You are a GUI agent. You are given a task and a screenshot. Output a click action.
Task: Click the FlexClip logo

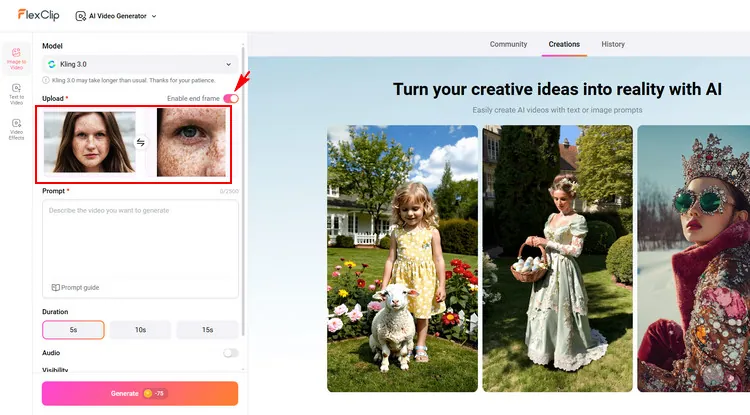pos(38,15)
